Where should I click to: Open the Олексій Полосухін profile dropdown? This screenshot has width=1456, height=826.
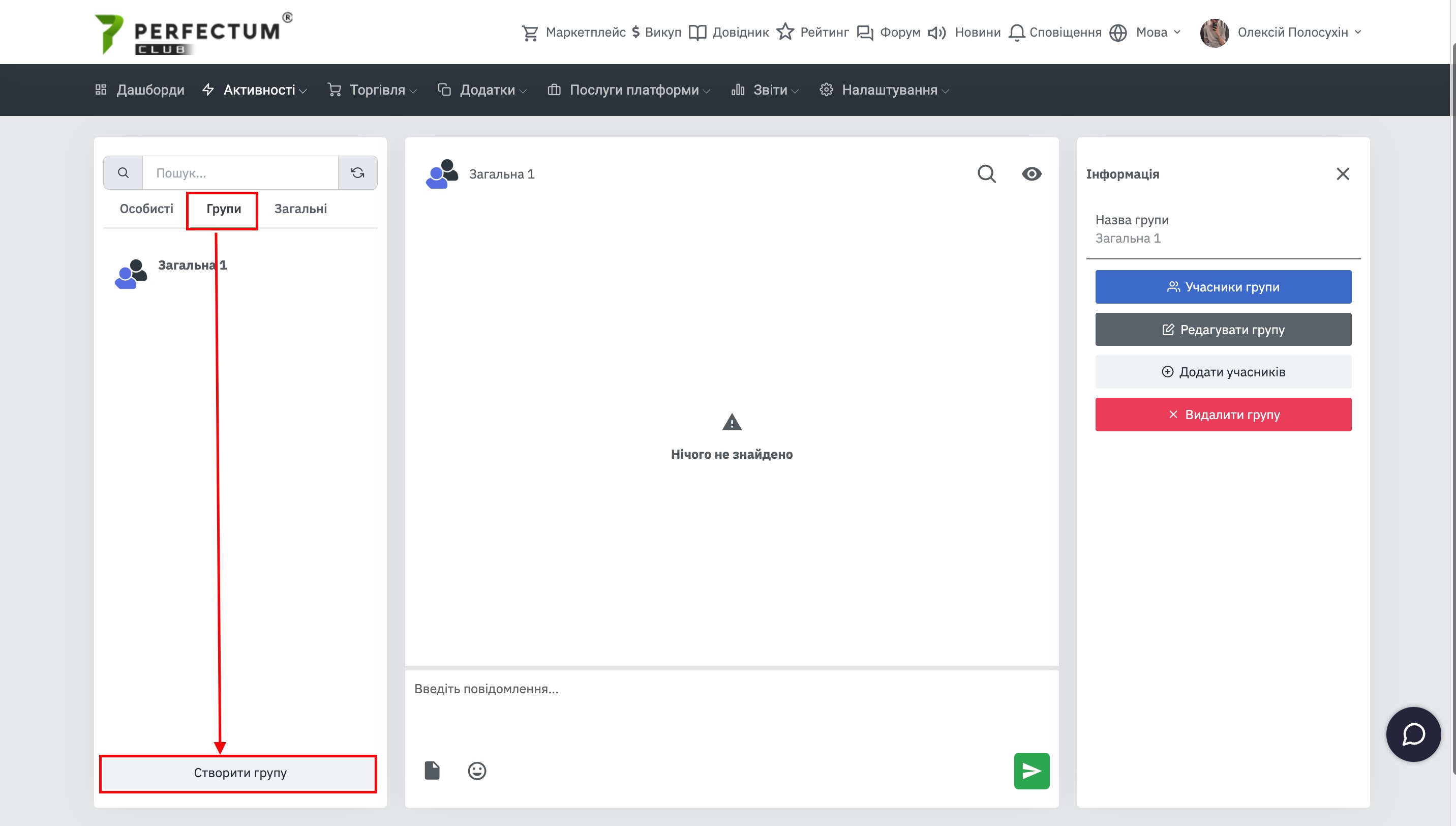1281,33
